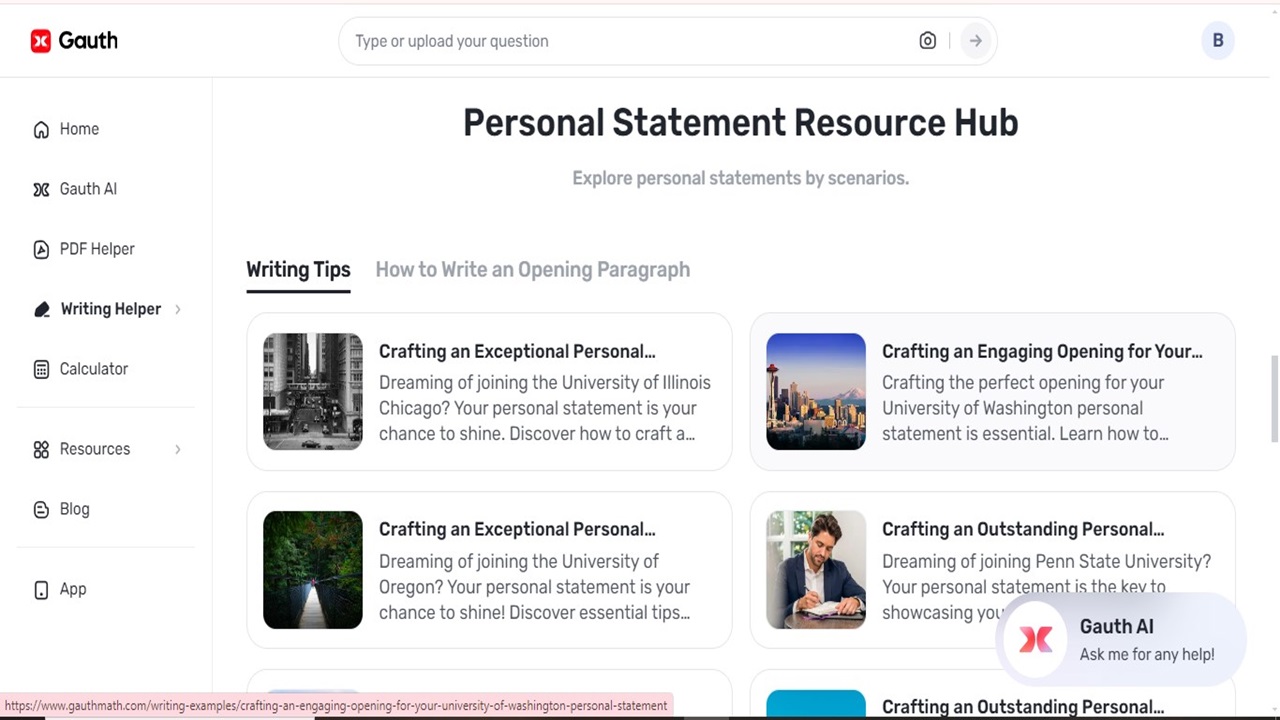Open the University of Washington opening article
The width and height of the screenshot is (1280, 720).
coord(1042,351)
